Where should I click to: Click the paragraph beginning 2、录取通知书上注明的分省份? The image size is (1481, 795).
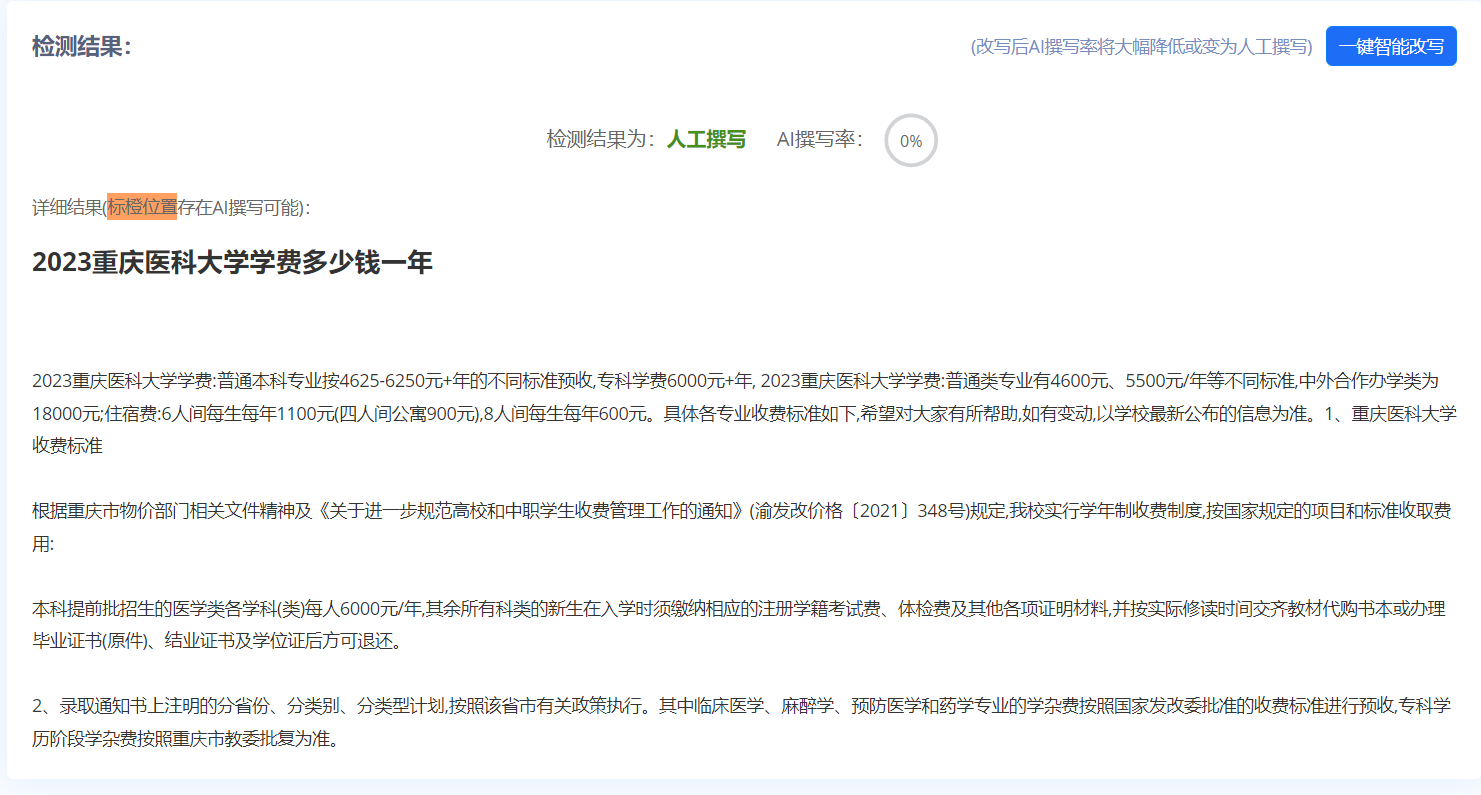[741, 723]
